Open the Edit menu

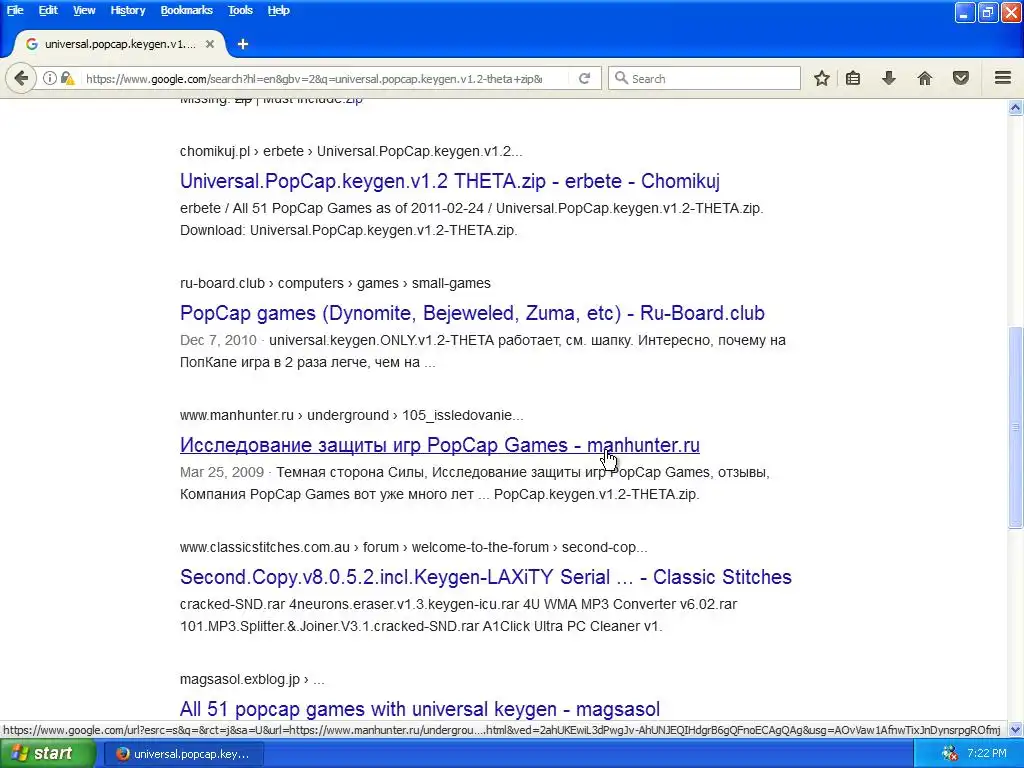(48, 10)
